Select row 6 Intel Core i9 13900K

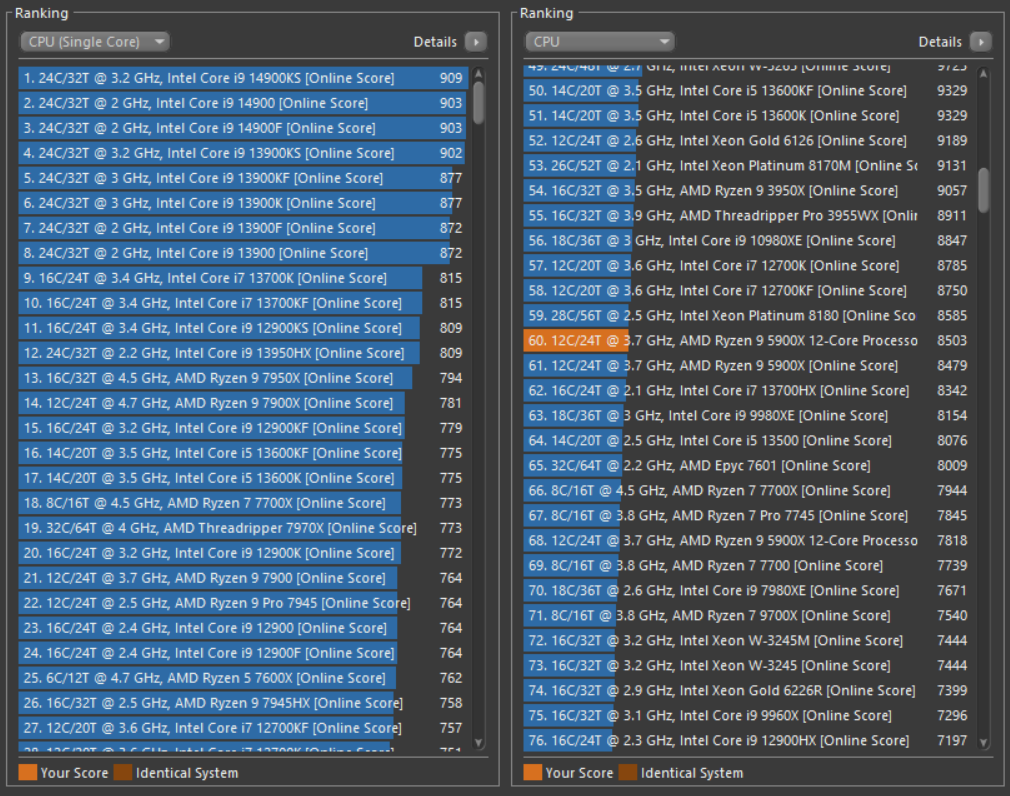pyautogui.click(x=243, y=204)
